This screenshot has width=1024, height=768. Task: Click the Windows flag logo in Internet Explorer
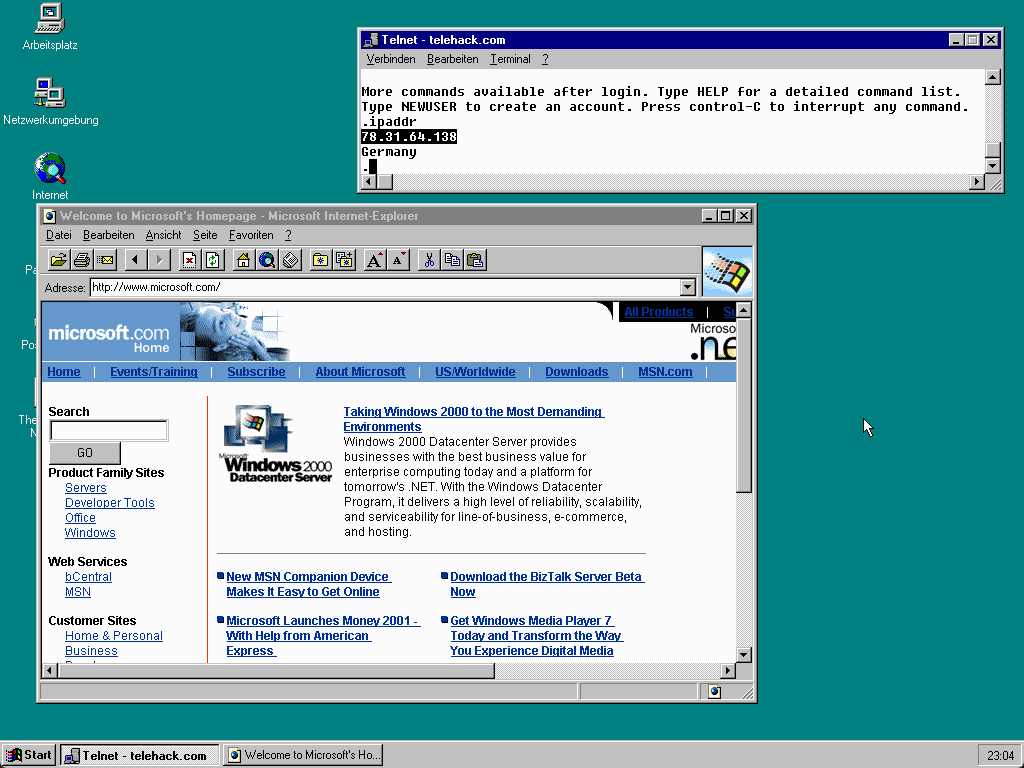[728, 272]
